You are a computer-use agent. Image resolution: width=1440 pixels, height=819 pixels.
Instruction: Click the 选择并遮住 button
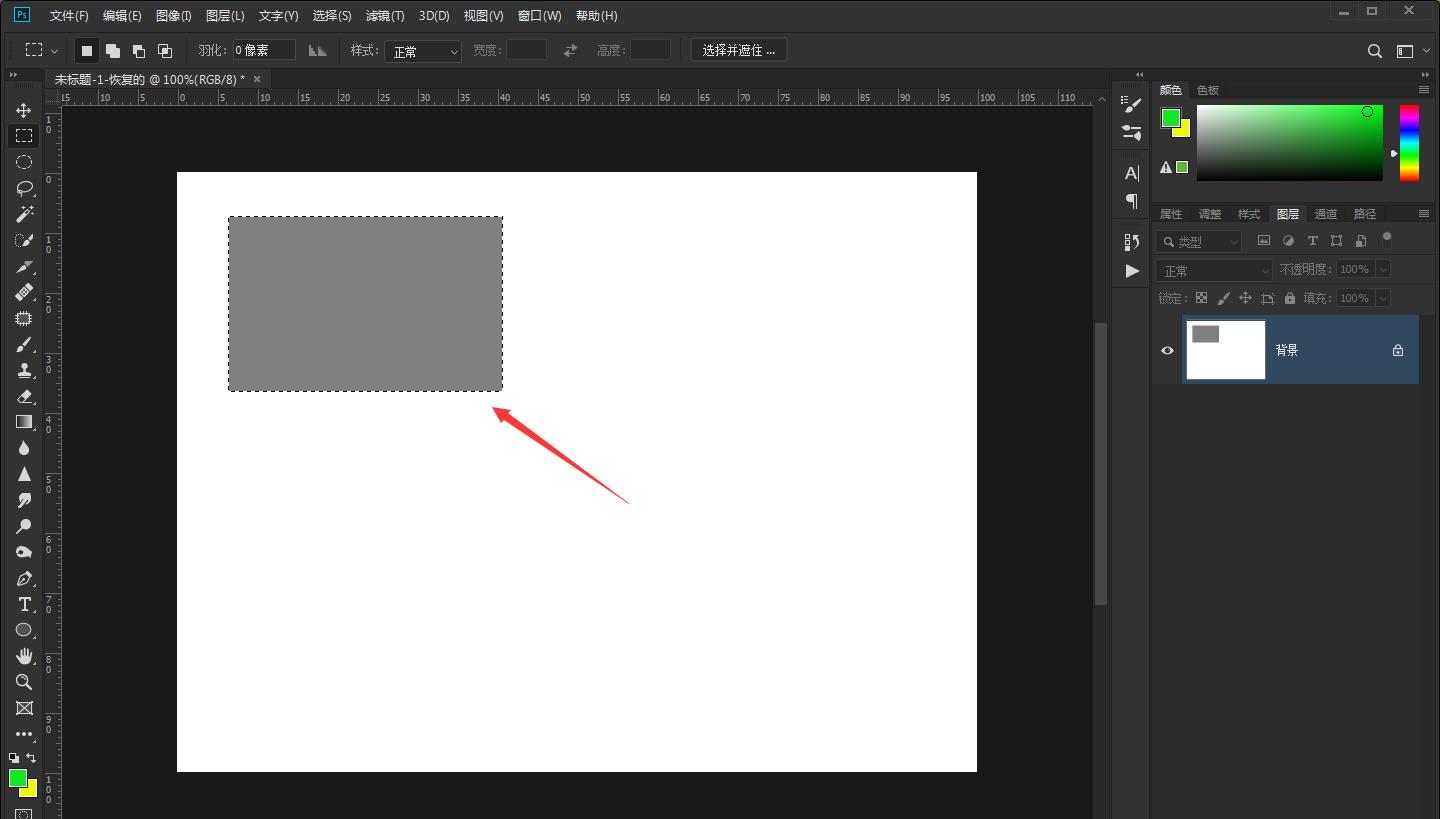point(738,50)
